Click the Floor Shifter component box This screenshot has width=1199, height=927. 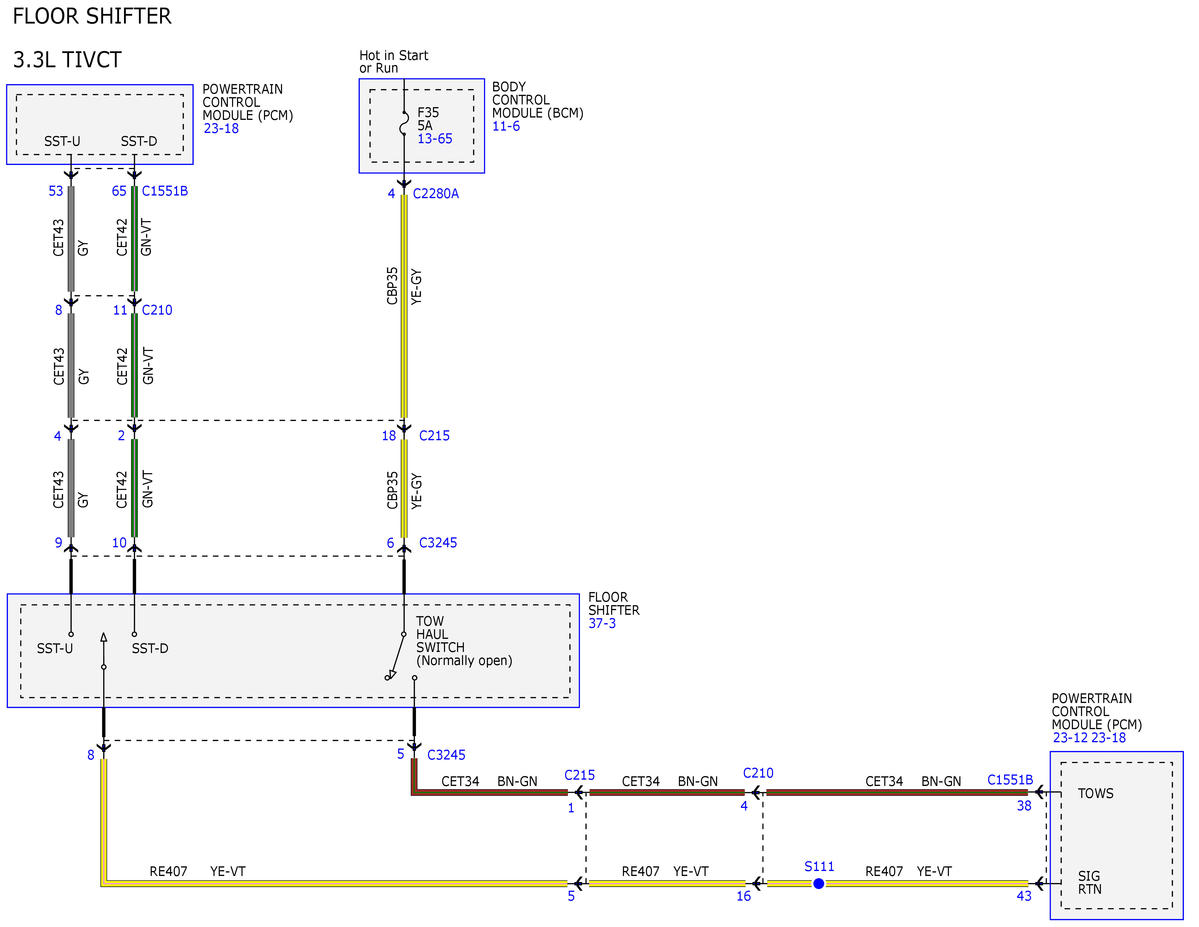point(294,651)
